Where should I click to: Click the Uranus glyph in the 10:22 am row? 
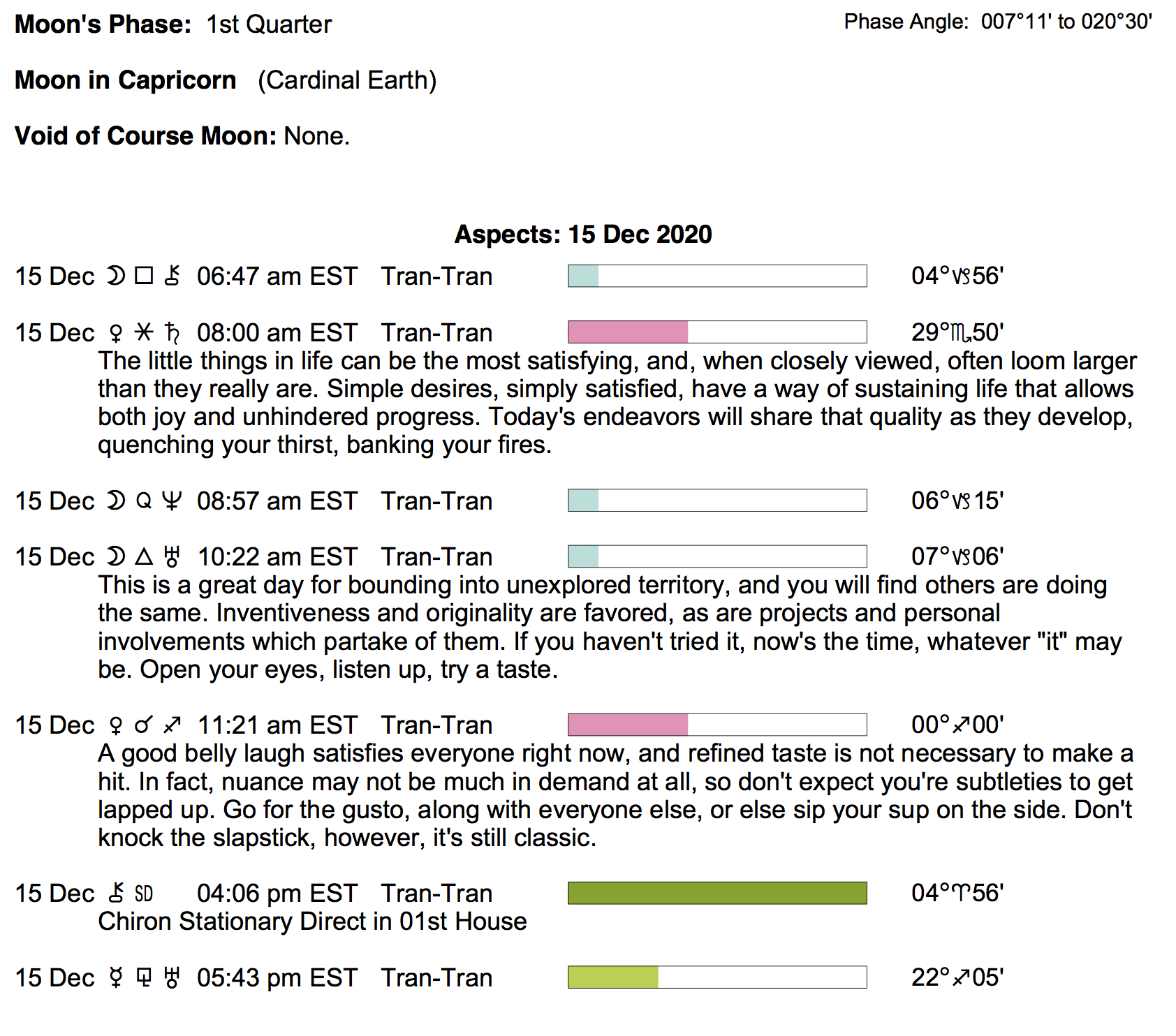point(172,557)
